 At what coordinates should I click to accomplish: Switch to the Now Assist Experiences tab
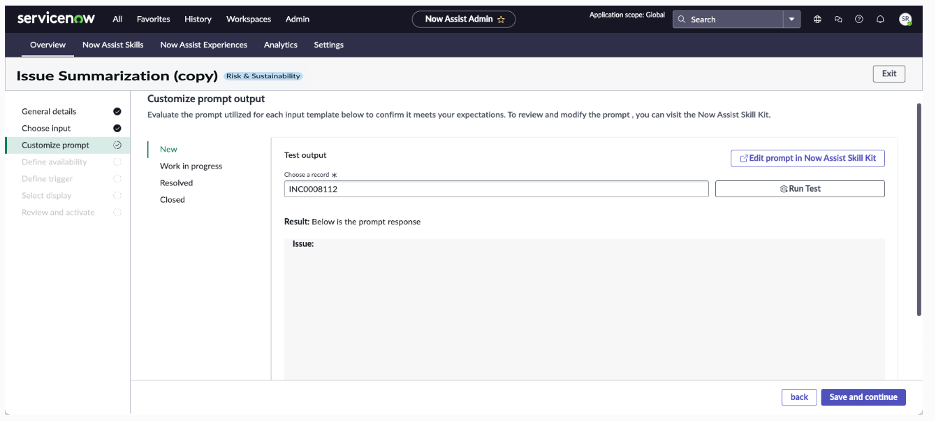click(x=204, y=45)
